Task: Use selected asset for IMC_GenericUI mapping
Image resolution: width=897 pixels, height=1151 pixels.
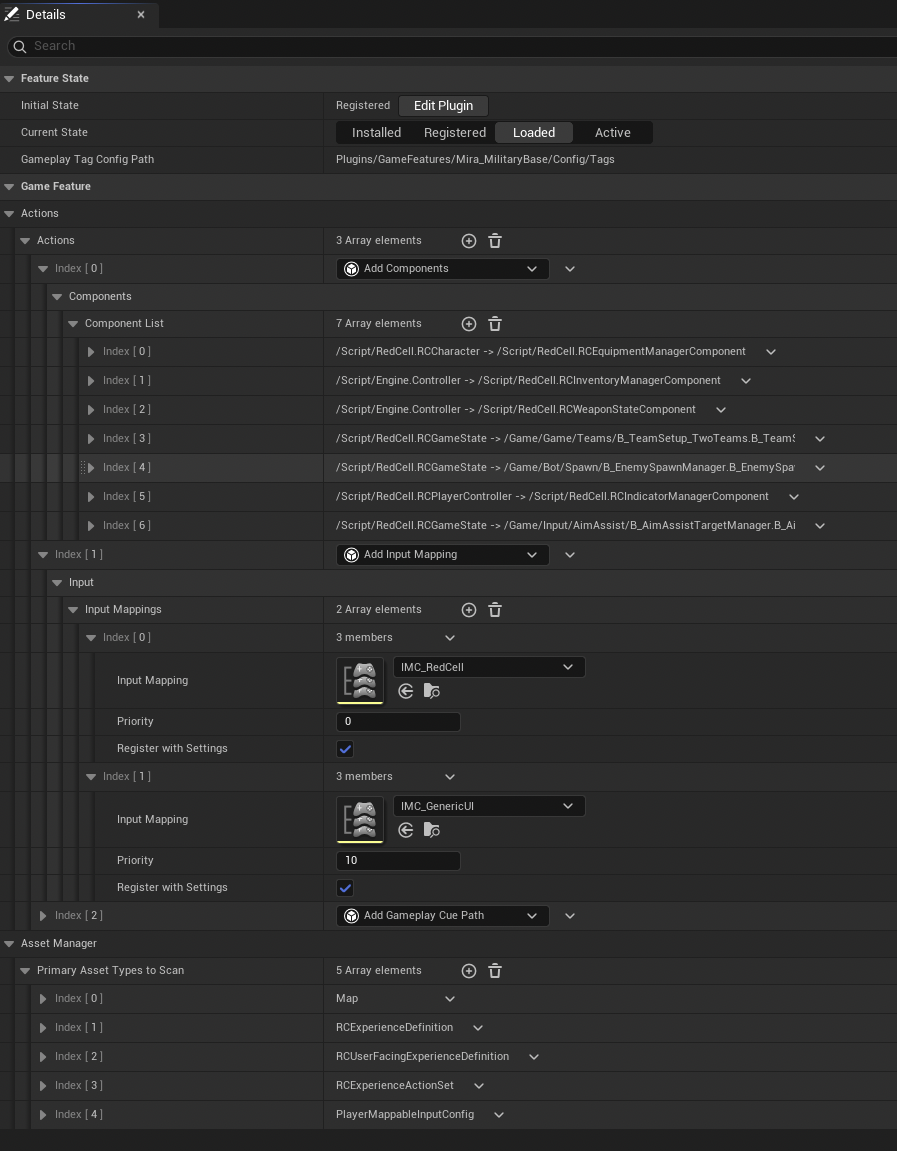Action: click(405, 830)
